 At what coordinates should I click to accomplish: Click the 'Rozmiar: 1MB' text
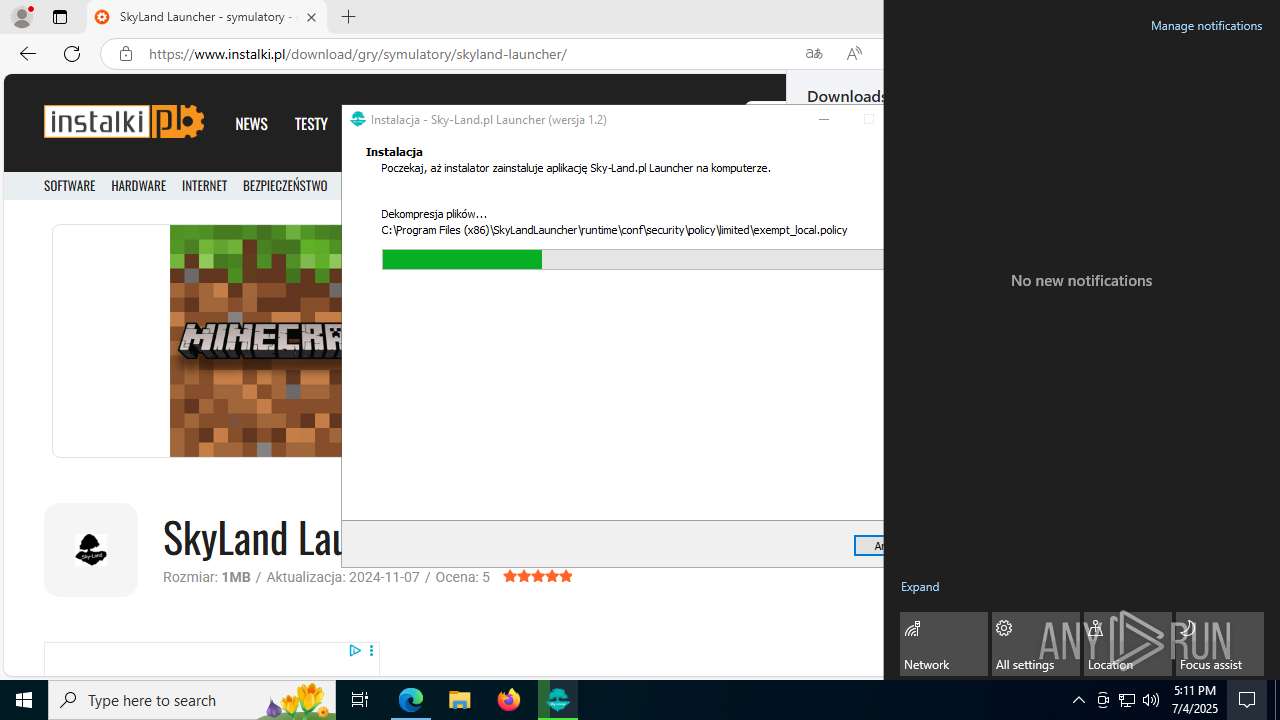[207, 577]
